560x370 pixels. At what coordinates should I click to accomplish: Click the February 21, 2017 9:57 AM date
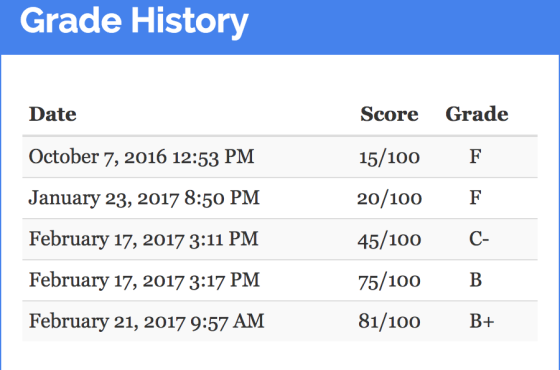click(x=146, y=321)
